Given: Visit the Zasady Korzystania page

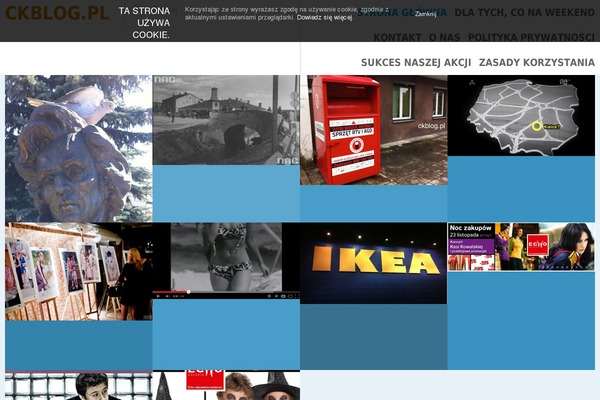Looking at the screenshot, I should pyautogui.click(x=537, y=62).
